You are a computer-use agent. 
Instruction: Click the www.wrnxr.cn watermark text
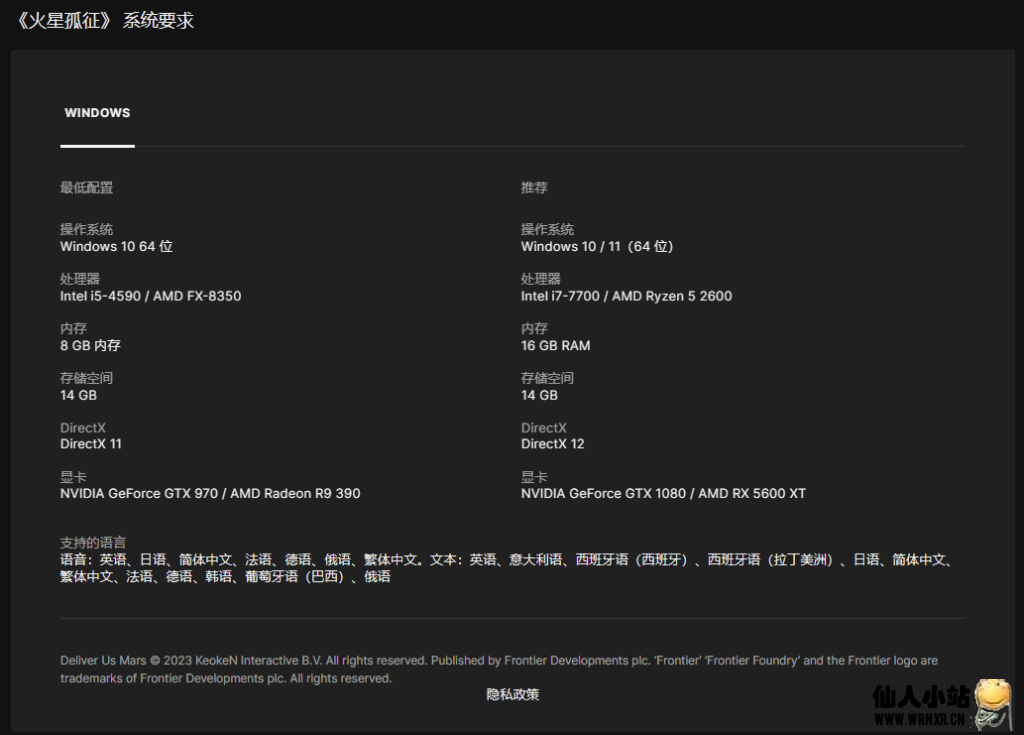pos(917,718)
